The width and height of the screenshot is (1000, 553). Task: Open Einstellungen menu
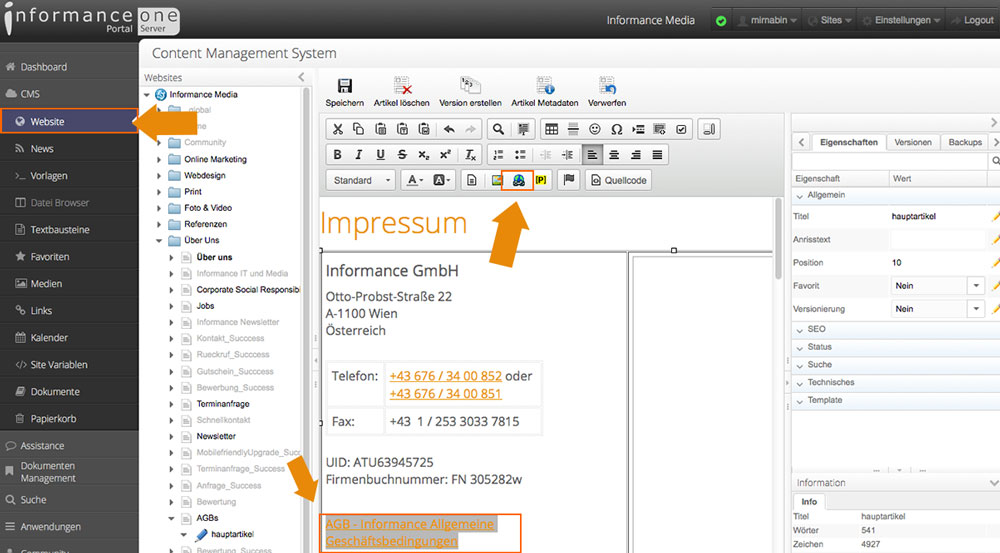(x=901, y=20)
